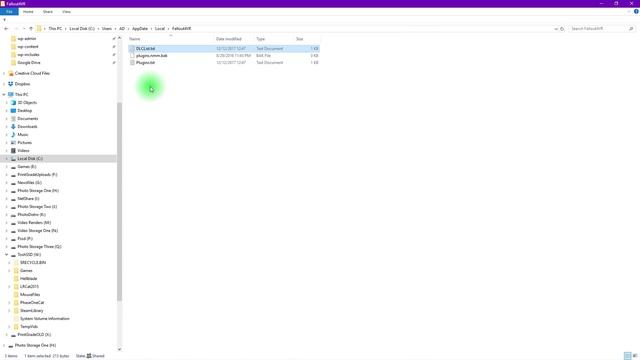Viewport: 640px width, 360px height.
Task: Open wp-admin quick access folder
Action: pyautogui.click(x=27, y=39)
